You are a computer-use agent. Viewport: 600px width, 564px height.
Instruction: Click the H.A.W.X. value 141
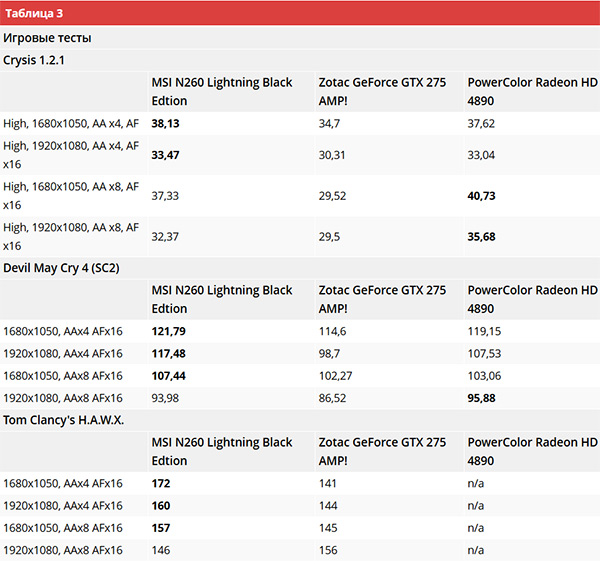pyautogui.click(x=328, y=483)
